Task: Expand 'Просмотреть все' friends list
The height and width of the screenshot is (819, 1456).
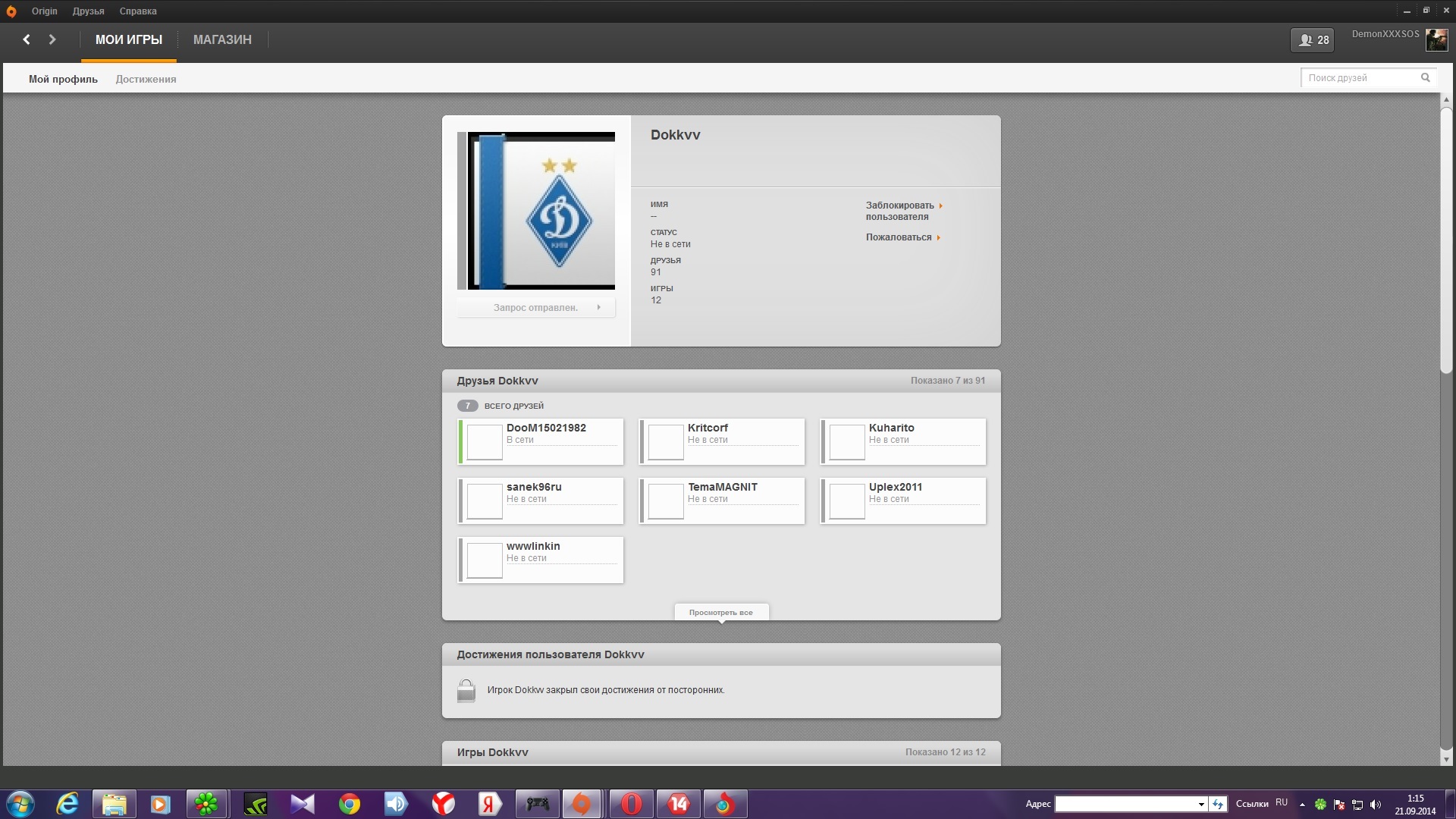Action: coord(721,612)
